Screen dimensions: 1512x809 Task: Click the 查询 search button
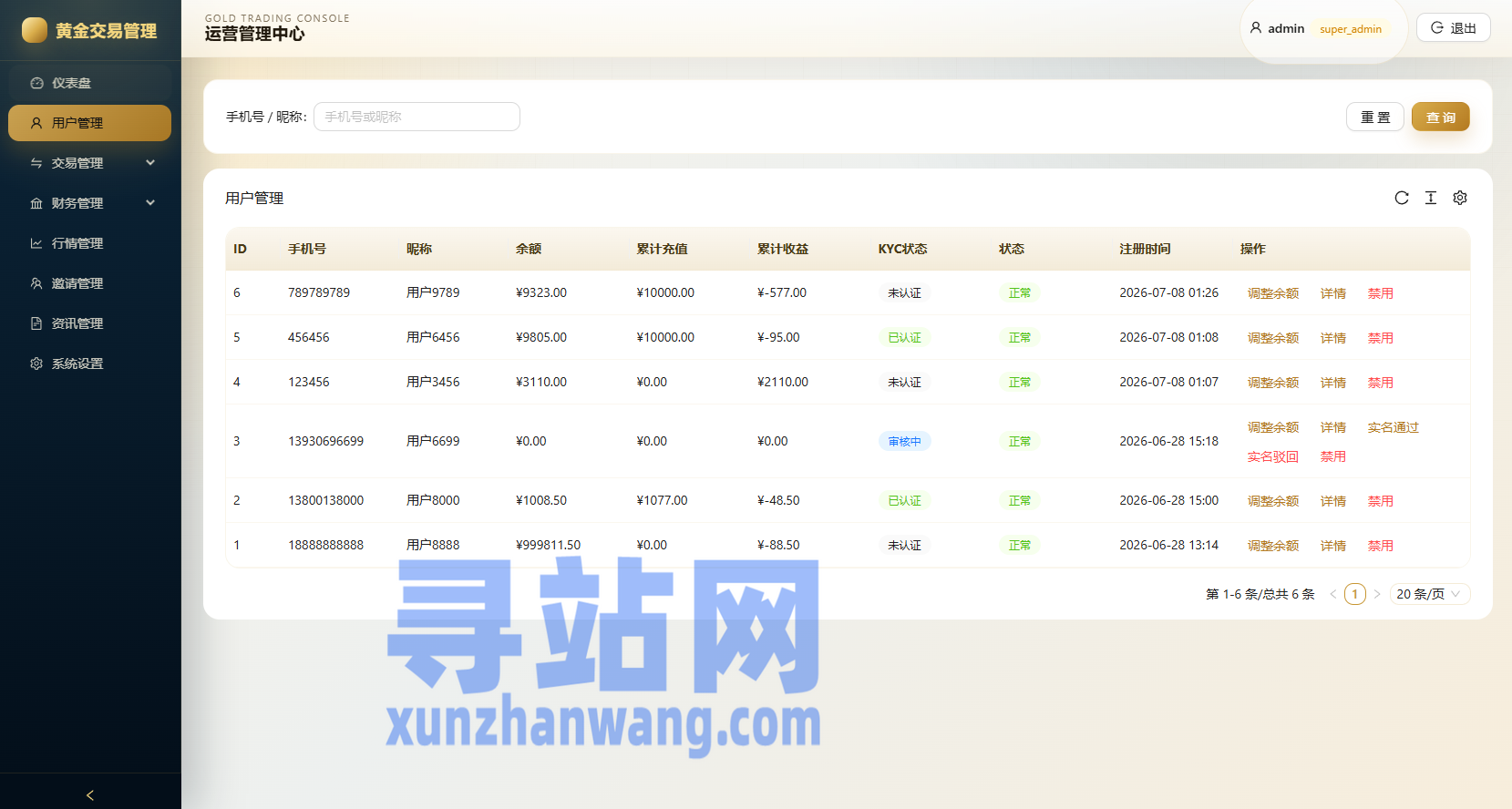(x=1441, y=117)
